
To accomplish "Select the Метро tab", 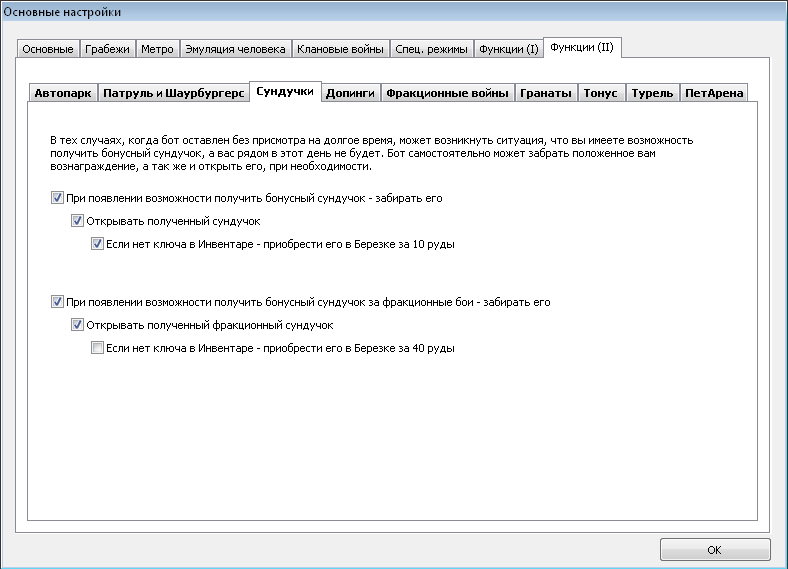I will point(157,49).
